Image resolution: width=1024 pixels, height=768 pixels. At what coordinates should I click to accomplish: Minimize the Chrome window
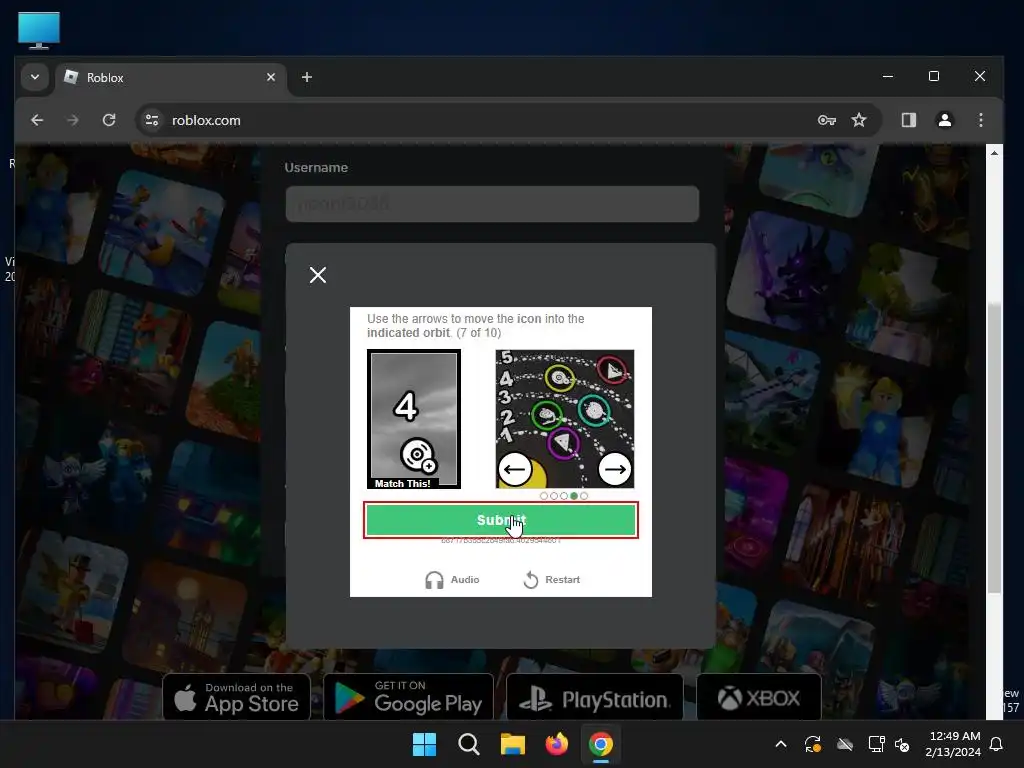click(888, 76)
